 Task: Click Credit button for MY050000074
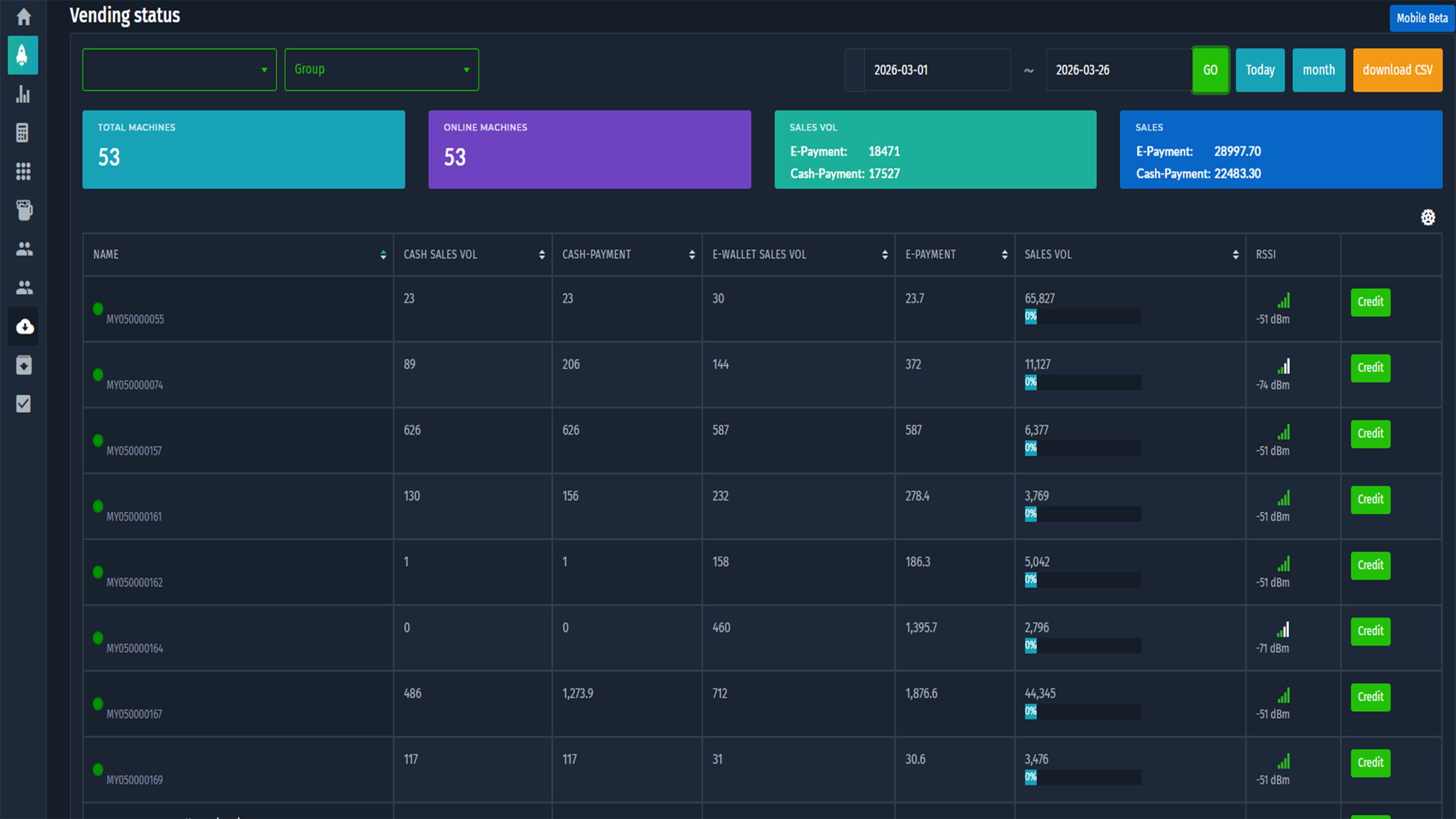[1370, 368]
